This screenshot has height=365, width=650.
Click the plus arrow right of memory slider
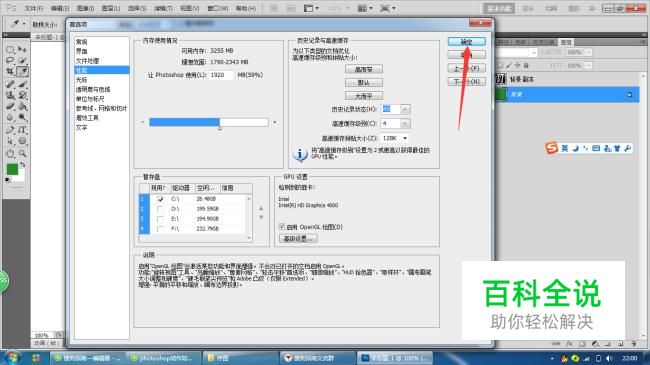pos(274,122)
